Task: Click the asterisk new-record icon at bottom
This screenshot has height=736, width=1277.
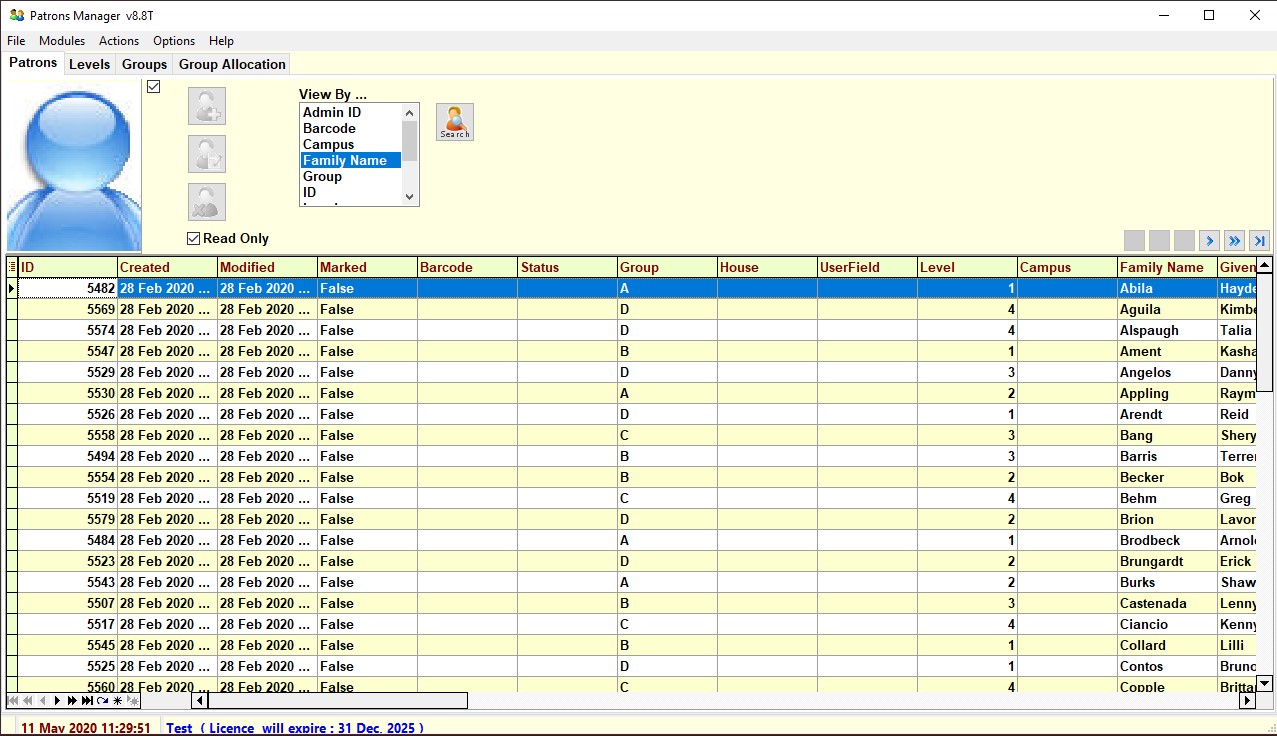Action: (117, 700)
